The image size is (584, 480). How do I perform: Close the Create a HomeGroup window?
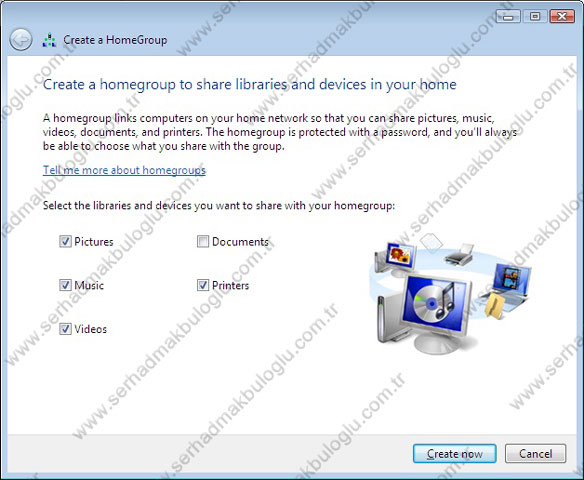coord(562,16)
